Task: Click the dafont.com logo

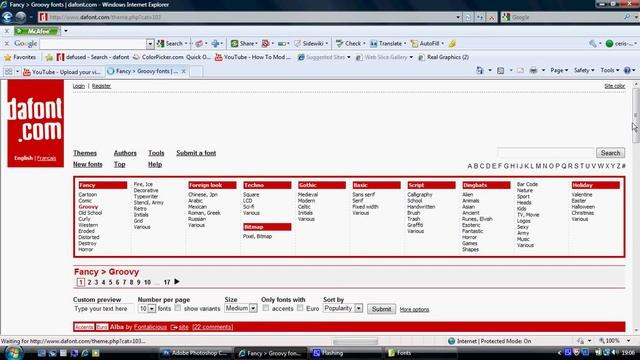Action: coord(36,123)
